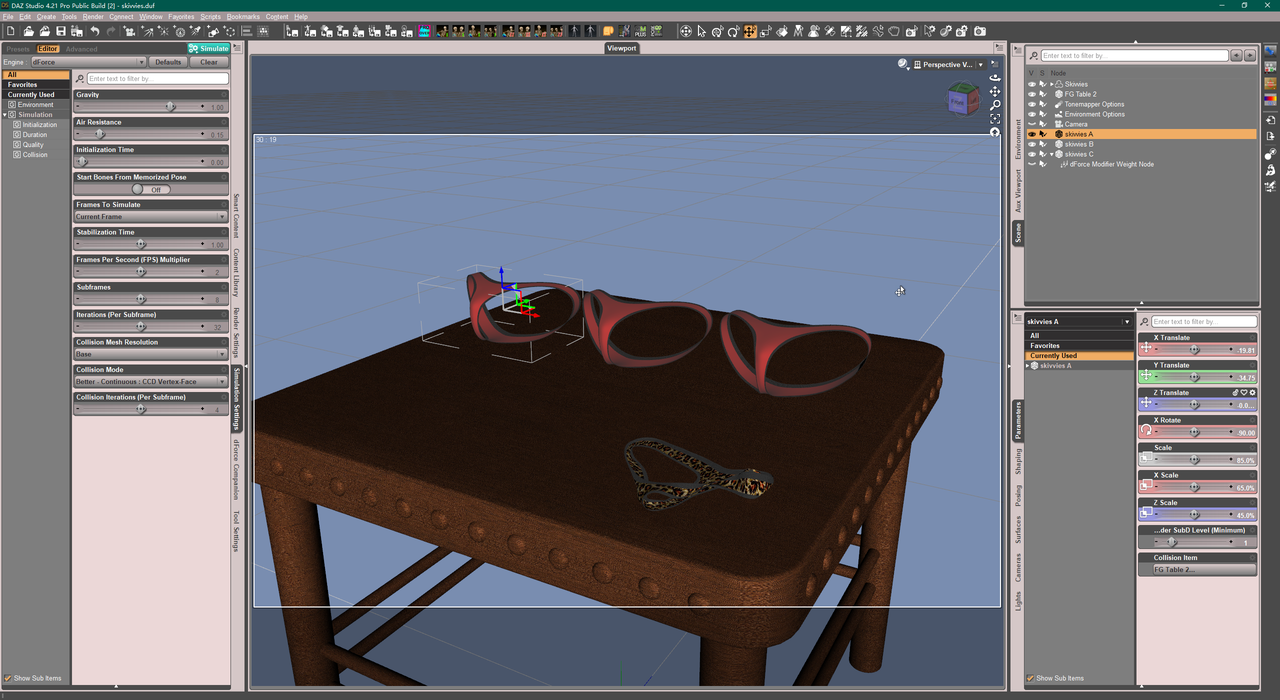
Task: Toggle Start Bones From Memorized Pose switch
Action: [151, 189]
